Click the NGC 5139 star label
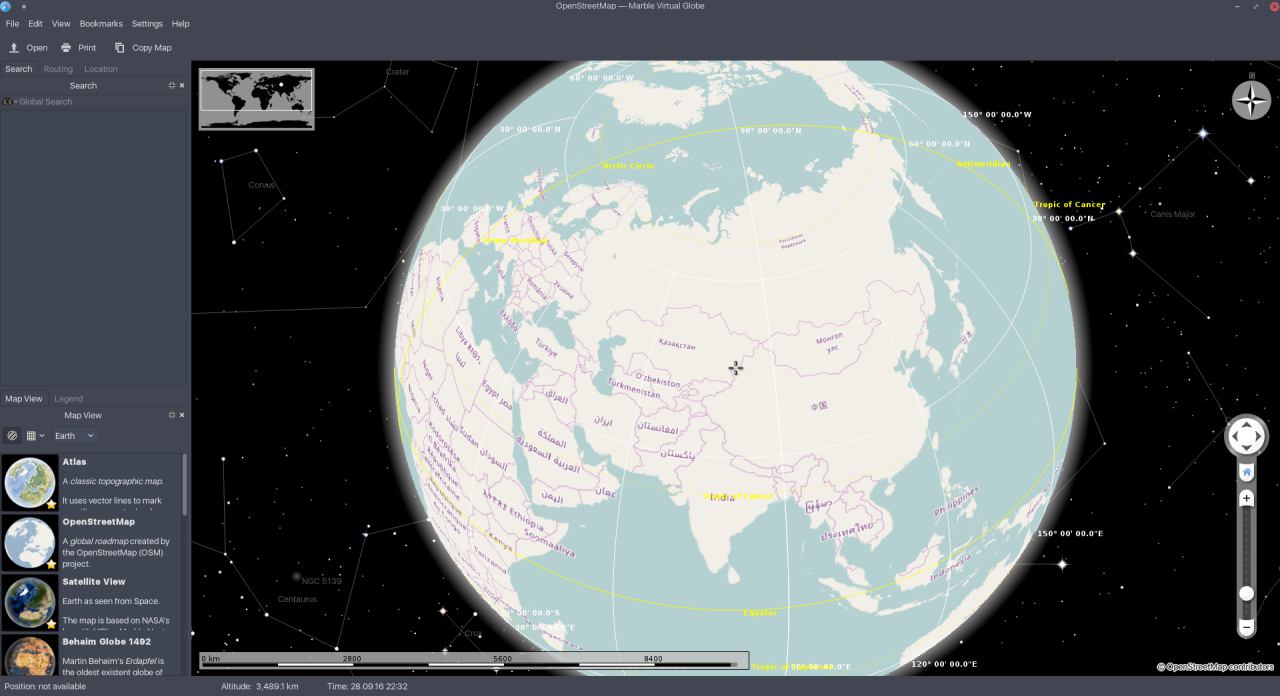 click(322, 580)
